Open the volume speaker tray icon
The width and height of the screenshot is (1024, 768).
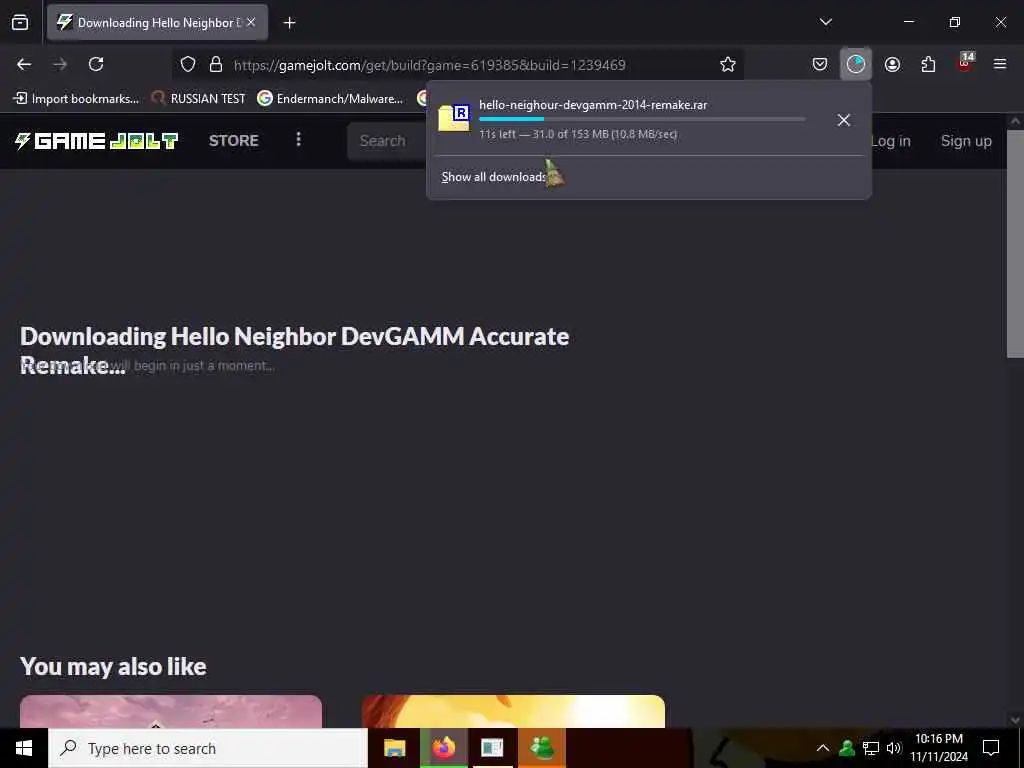pos(894,748)
